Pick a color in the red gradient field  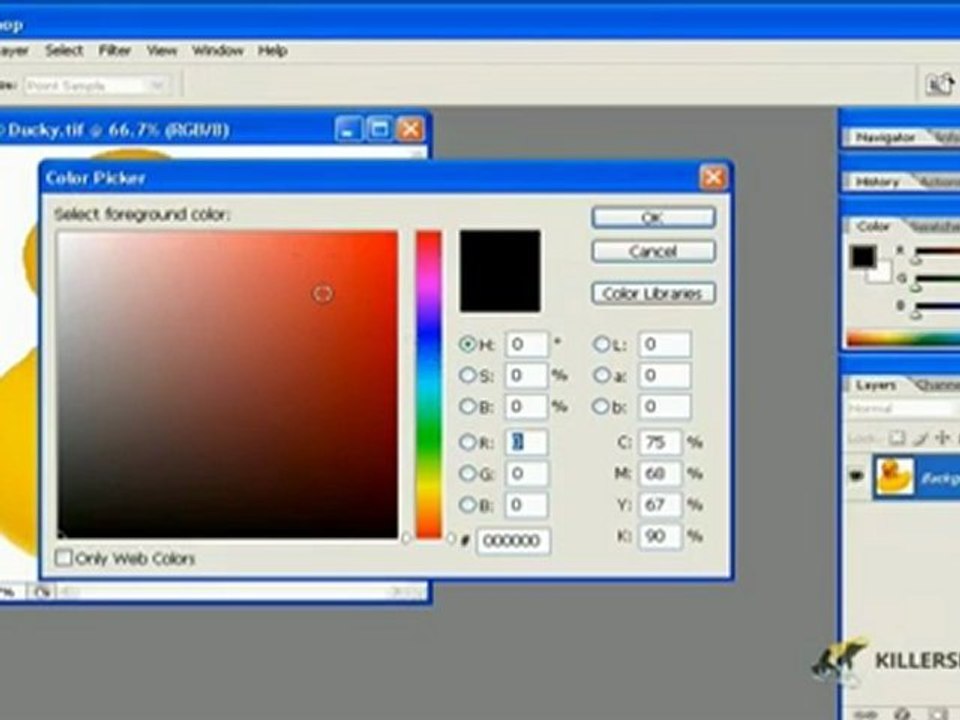click(227, 384)
